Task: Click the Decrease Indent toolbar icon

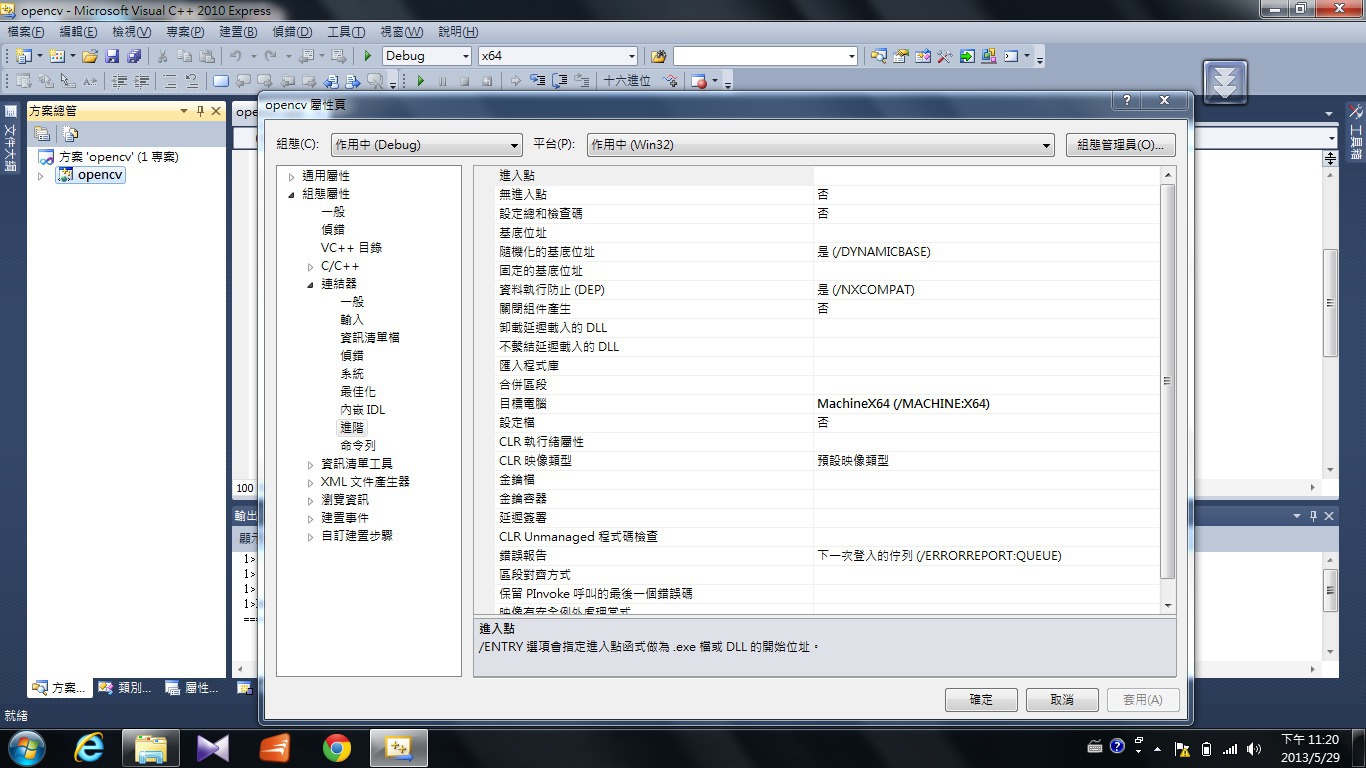Action: tap(120, 81)
